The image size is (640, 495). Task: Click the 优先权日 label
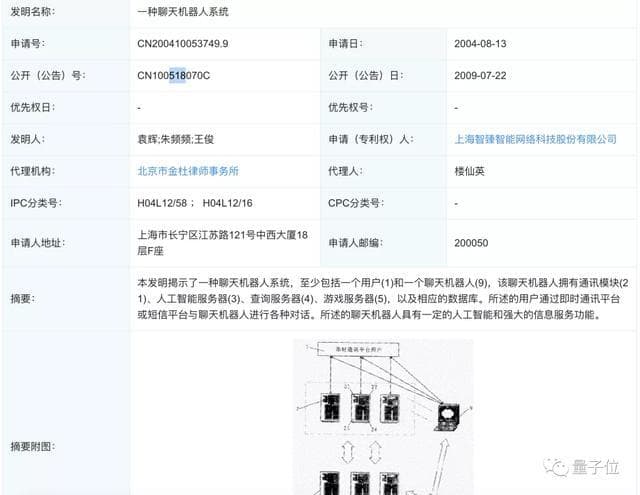coord(33,107)
